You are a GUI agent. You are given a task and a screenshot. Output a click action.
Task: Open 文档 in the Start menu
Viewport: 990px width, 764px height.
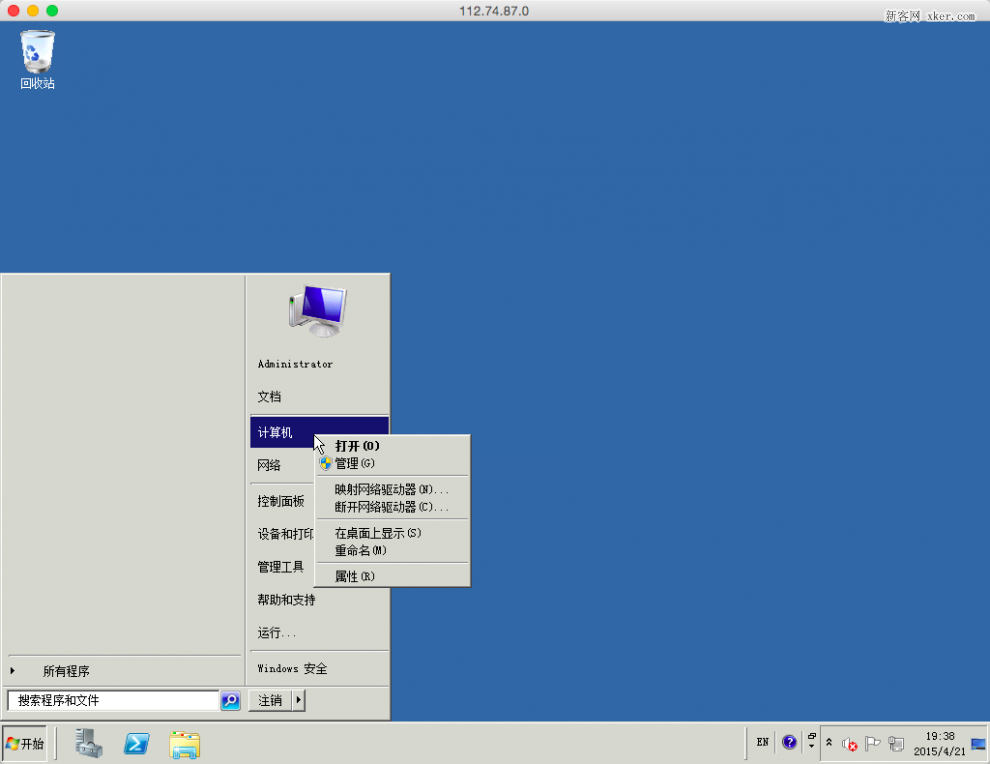[269, 397]
